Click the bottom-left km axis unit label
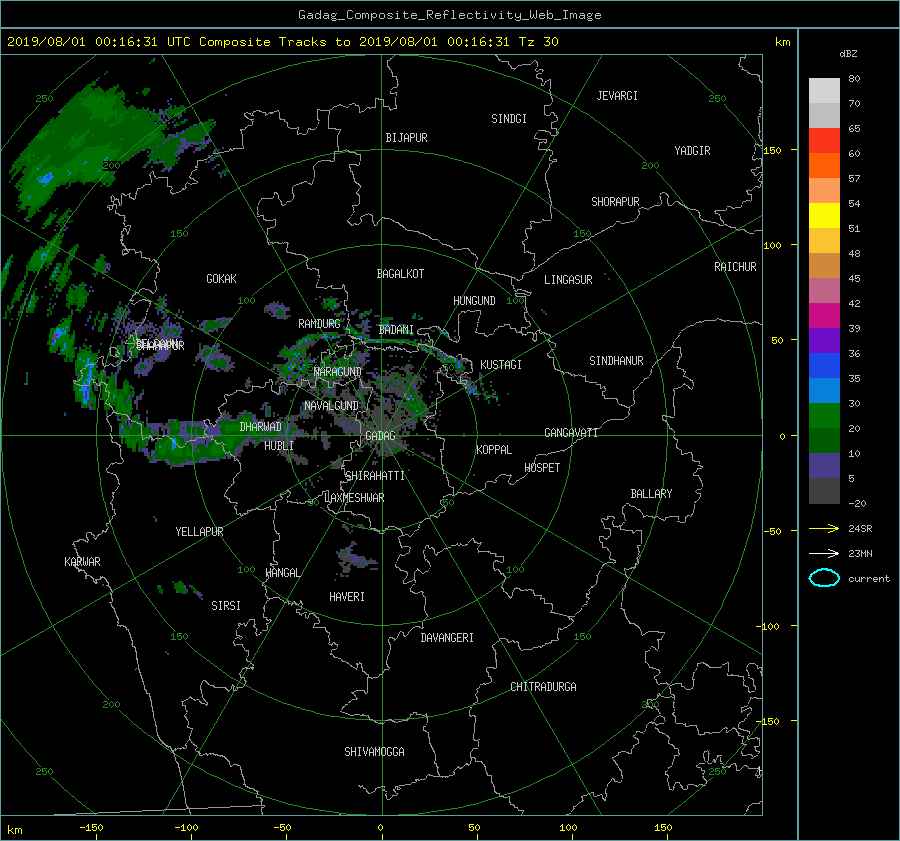 14,830
